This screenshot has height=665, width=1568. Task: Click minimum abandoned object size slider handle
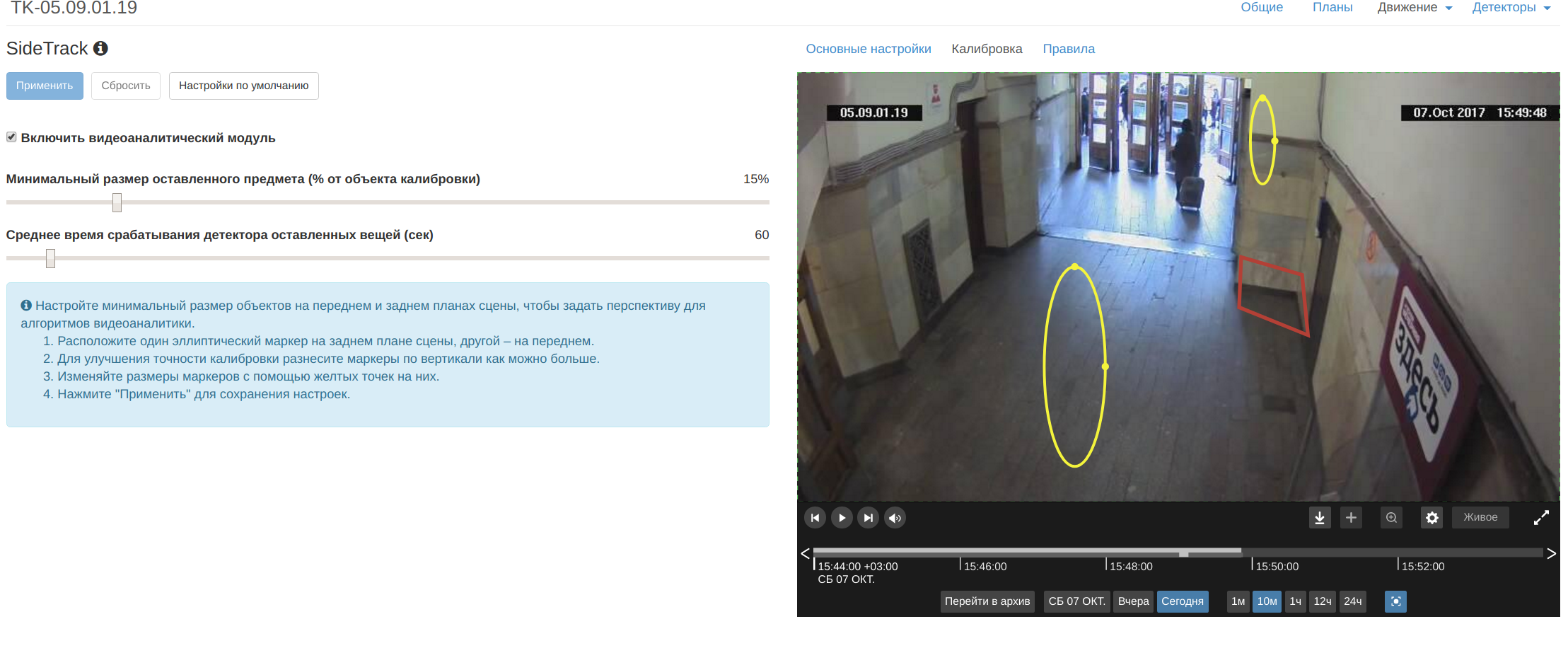pyautogui.click(x=117, y=203)
